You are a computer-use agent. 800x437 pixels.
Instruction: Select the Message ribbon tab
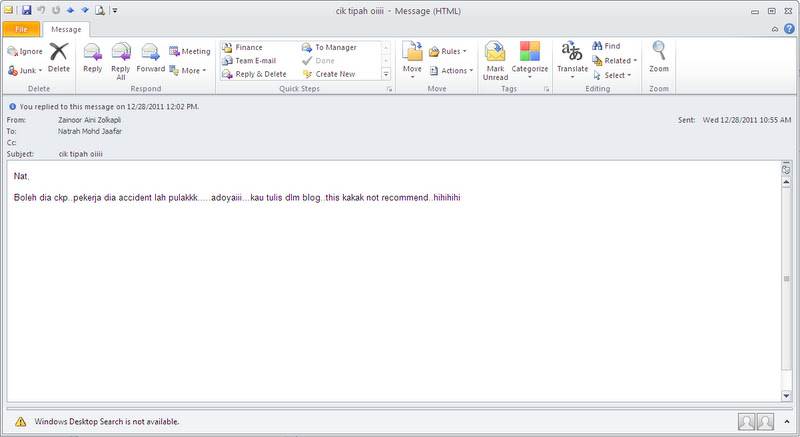pos(66,30)
